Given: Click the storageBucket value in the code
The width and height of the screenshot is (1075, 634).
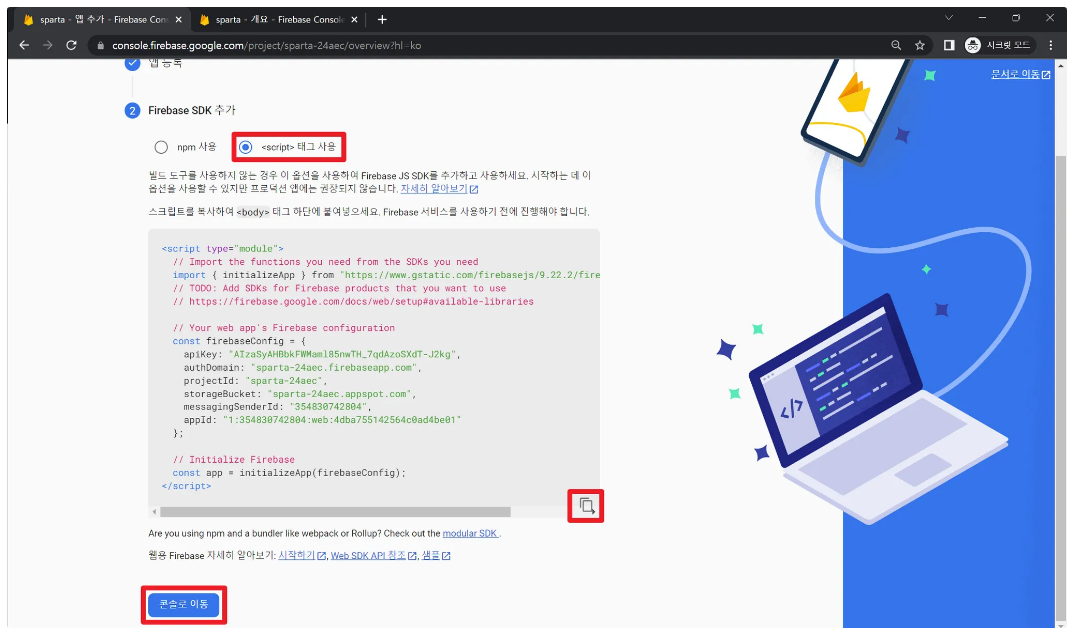Looking at the screenshot, I should point(339,394).
